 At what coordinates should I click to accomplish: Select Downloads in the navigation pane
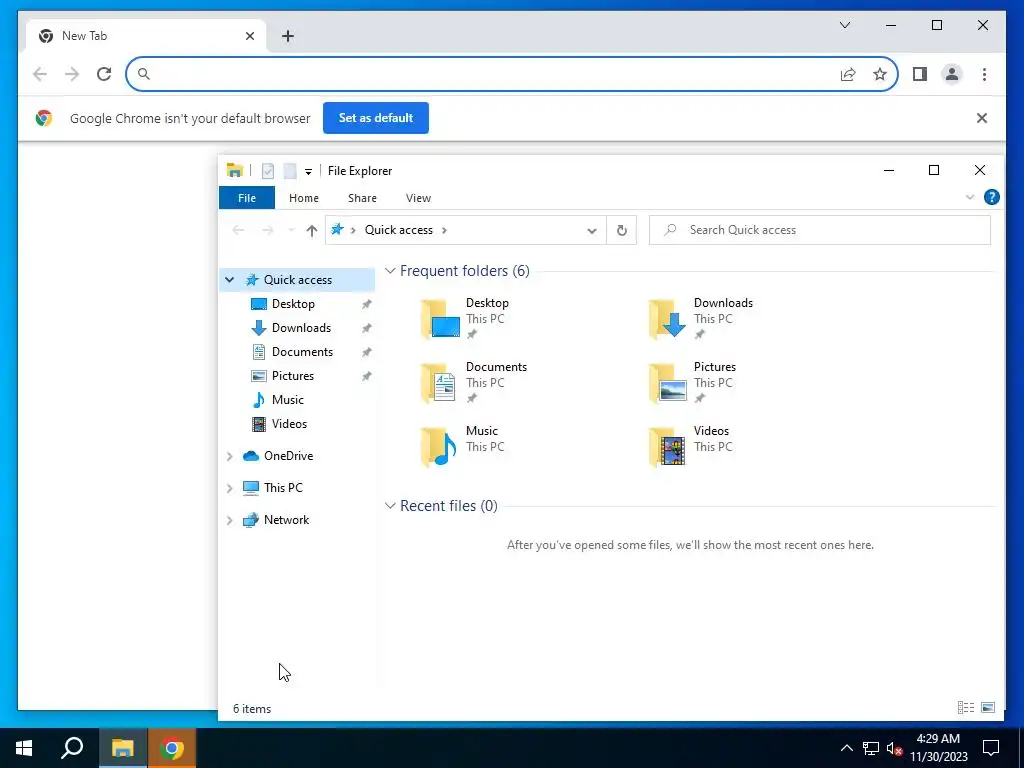click(301, 328)
